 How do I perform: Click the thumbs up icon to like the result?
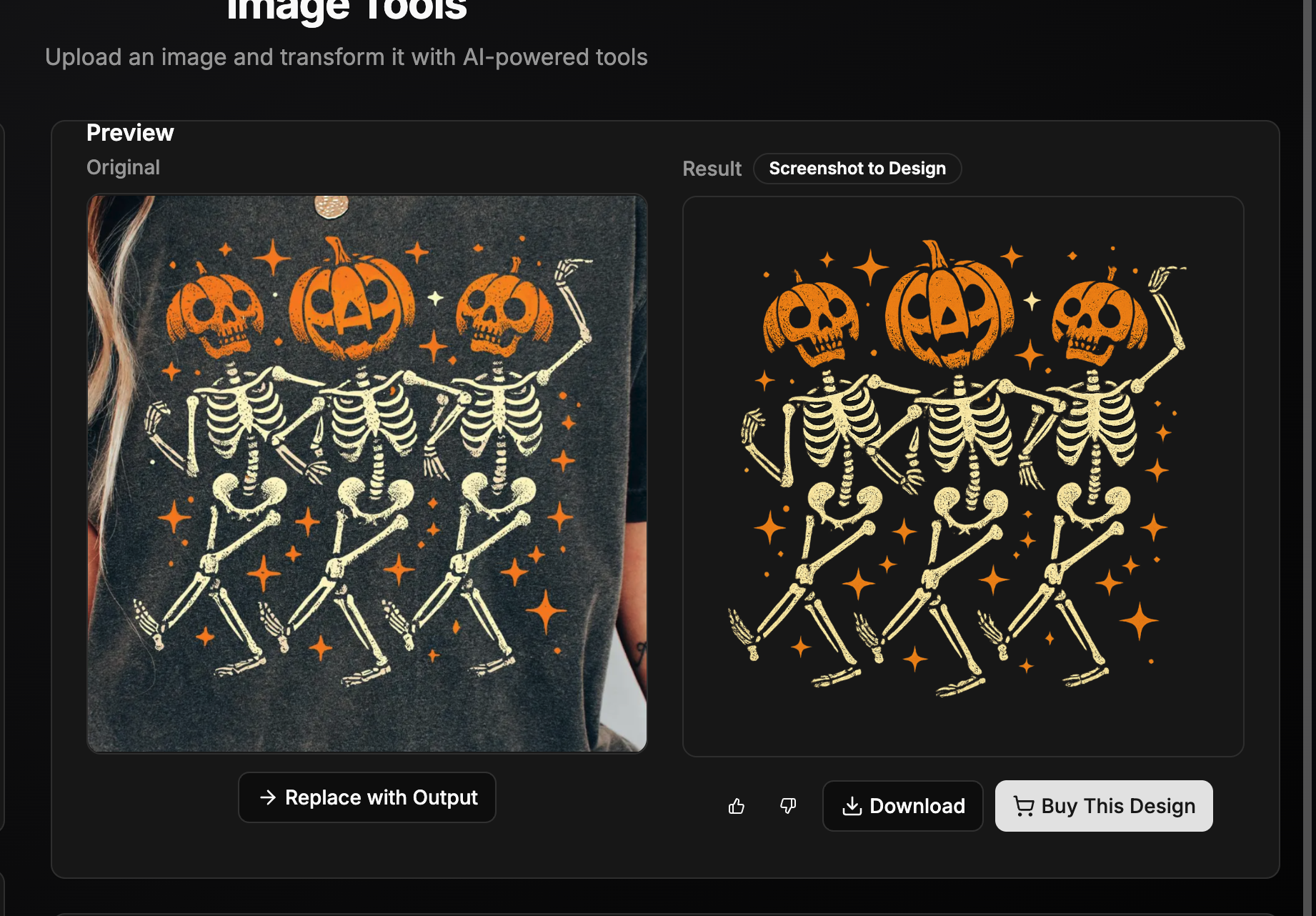[737, 806]
